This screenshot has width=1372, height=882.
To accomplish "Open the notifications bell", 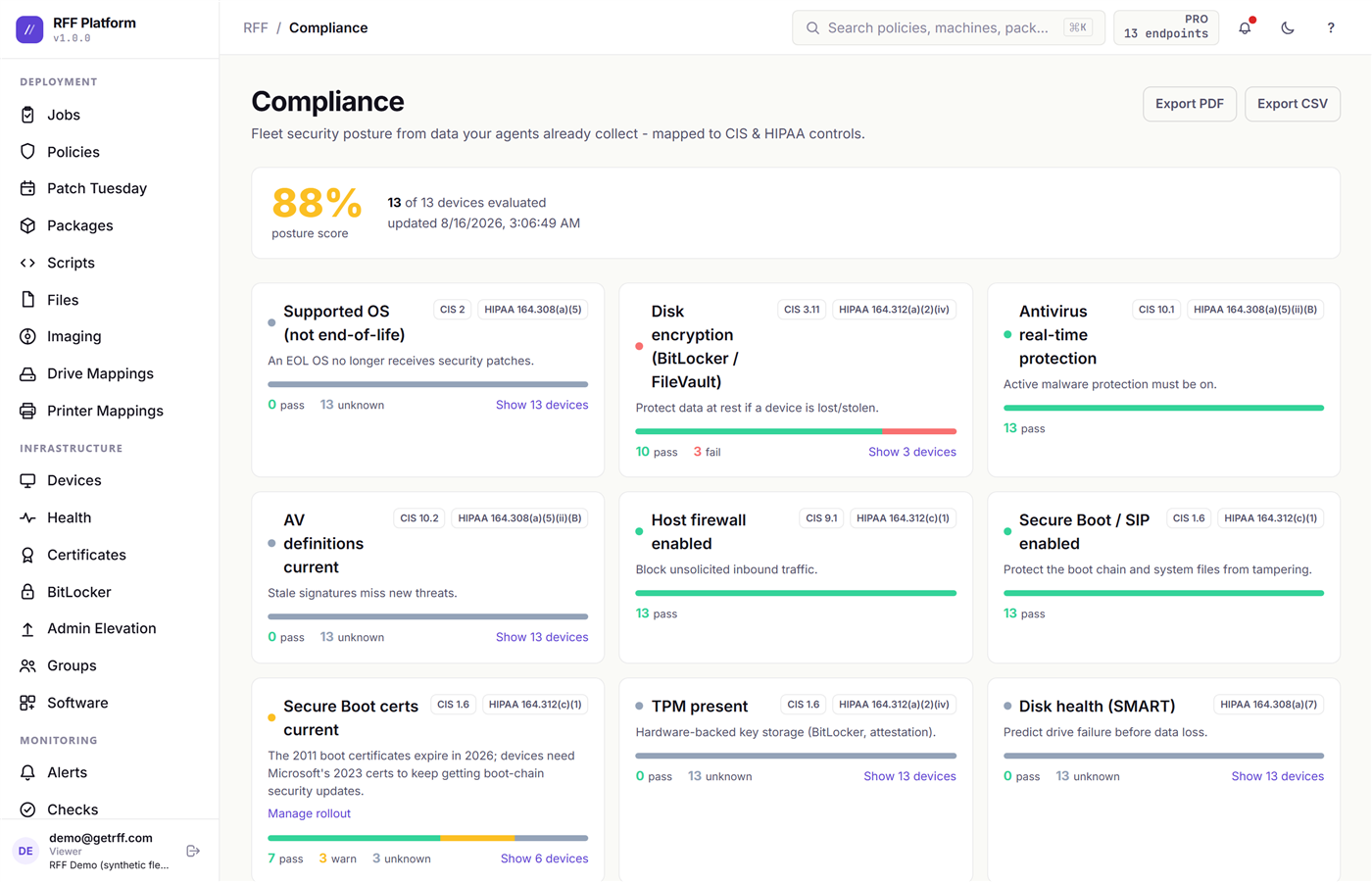I will coord(1245,28).
